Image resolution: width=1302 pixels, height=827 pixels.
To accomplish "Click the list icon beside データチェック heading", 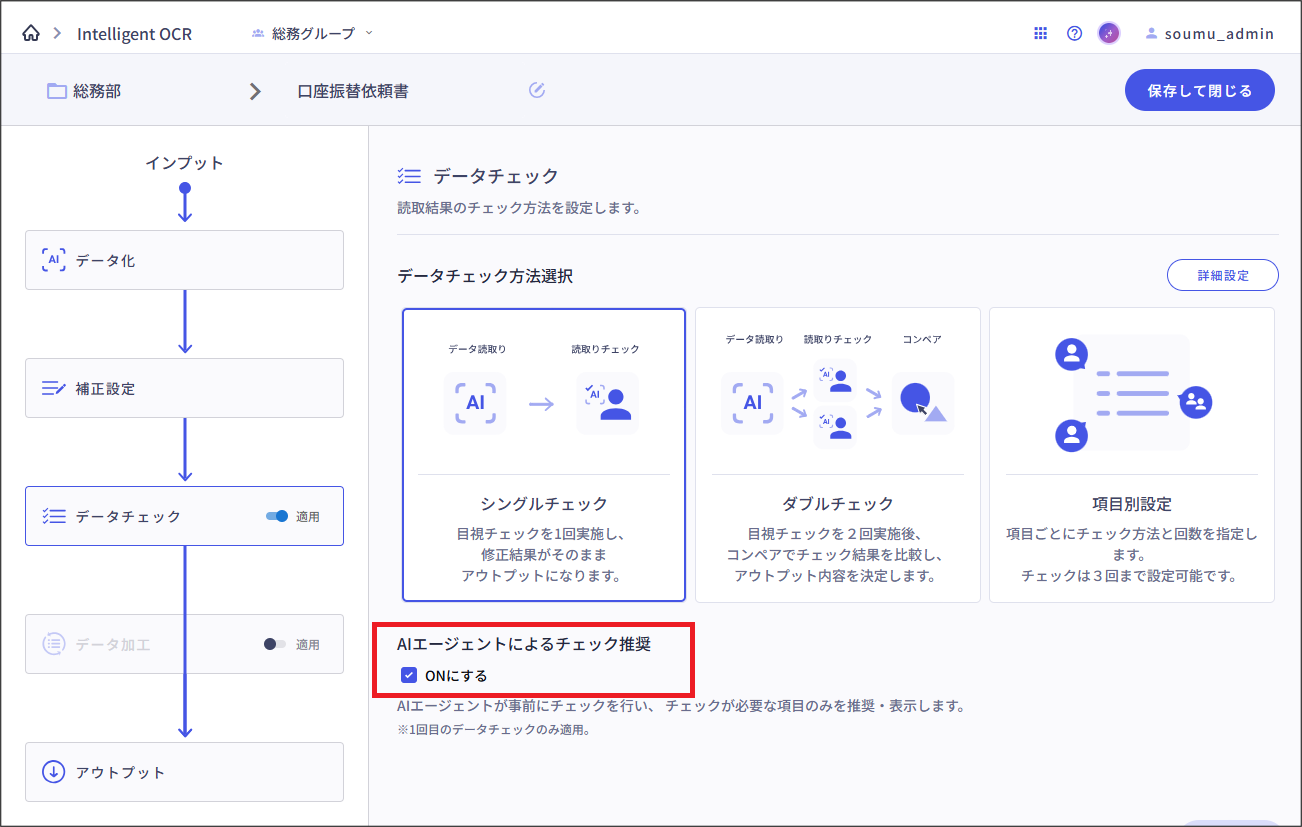I will 408,175.
